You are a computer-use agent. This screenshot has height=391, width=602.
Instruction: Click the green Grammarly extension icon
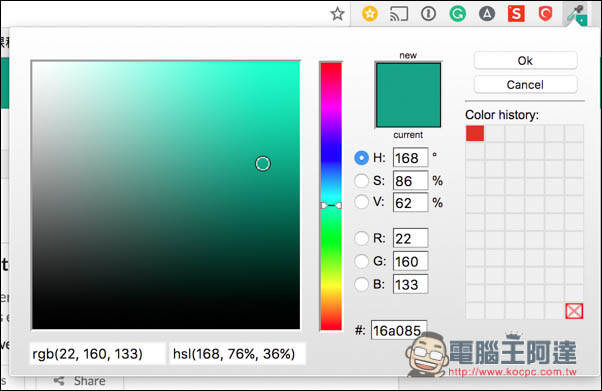[x=458, y=14]
